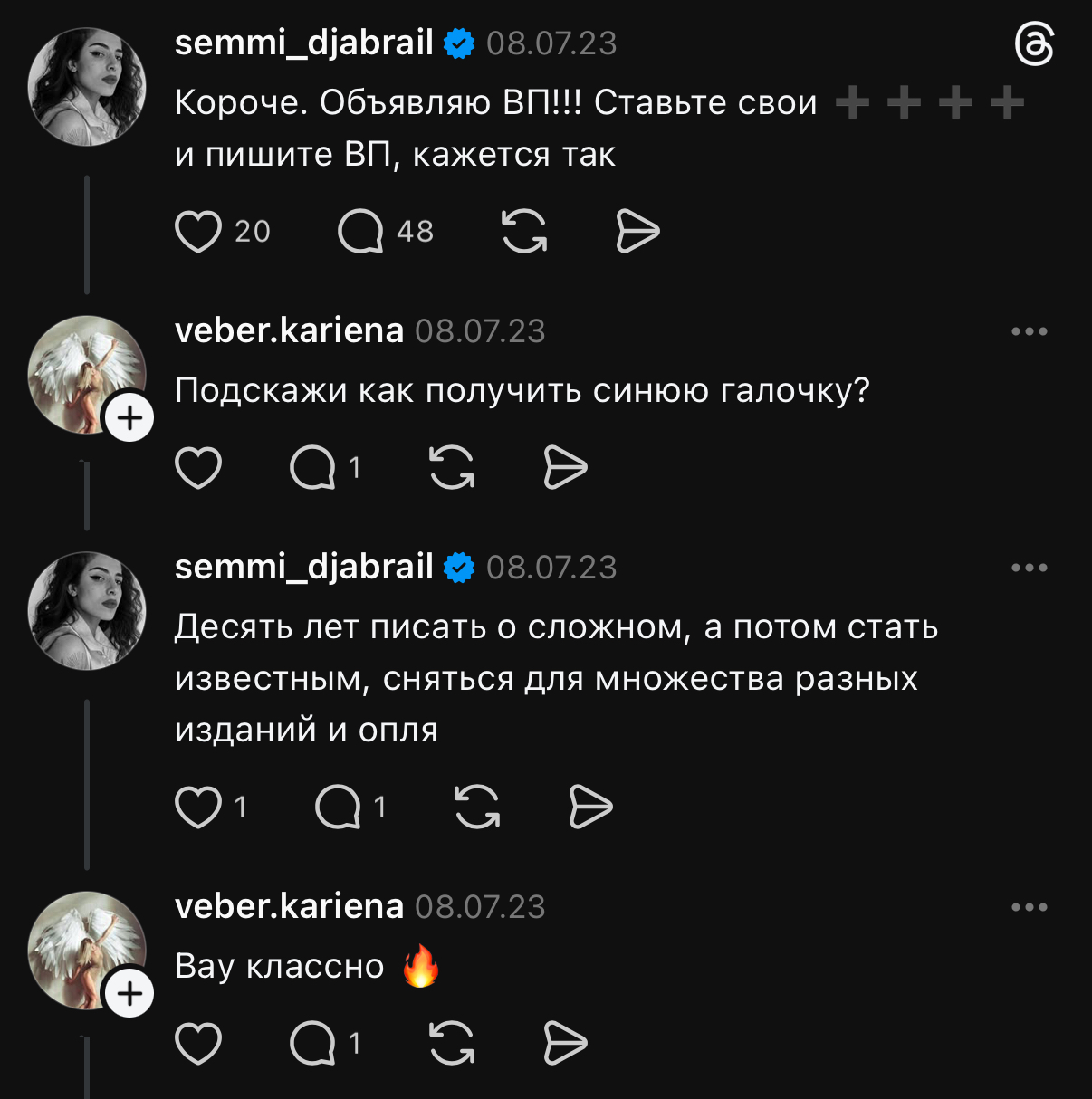1092x1099 pixels.
Task: Tap semmi_djabrail avatar on the first post
Action: (87, 87)
